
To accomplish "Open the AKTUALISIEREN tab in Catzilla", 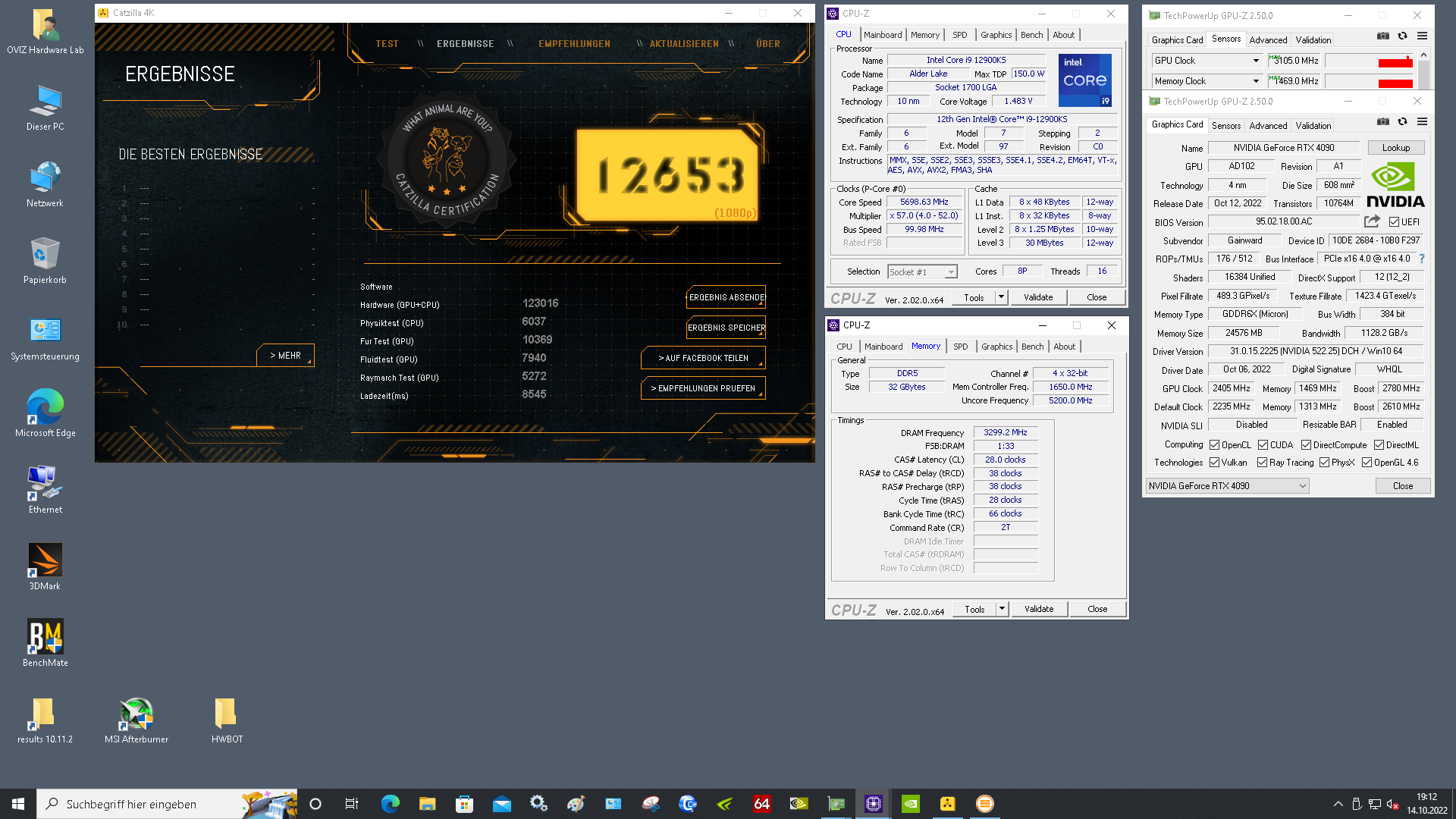I will [684, 44].
